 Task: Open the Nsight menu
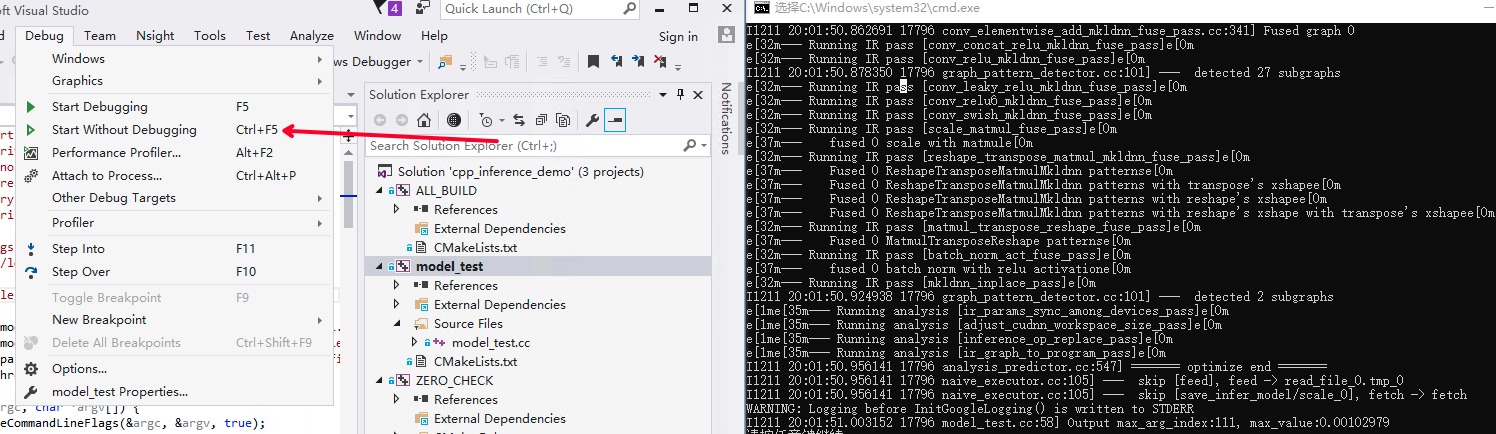pyautogui.click(x=154, y=35)
